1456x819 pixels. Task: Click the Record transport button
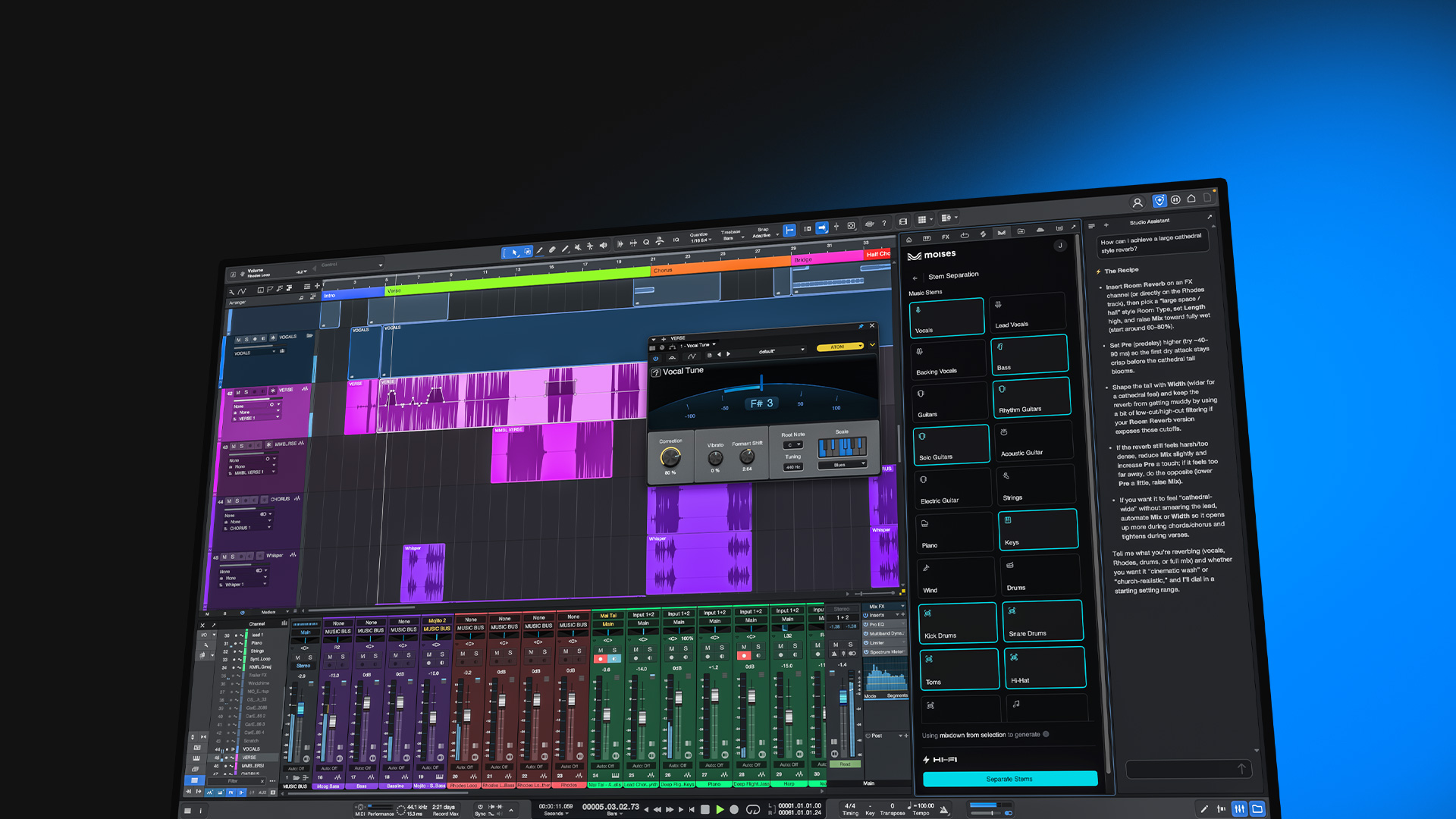(x=734, y=809)
